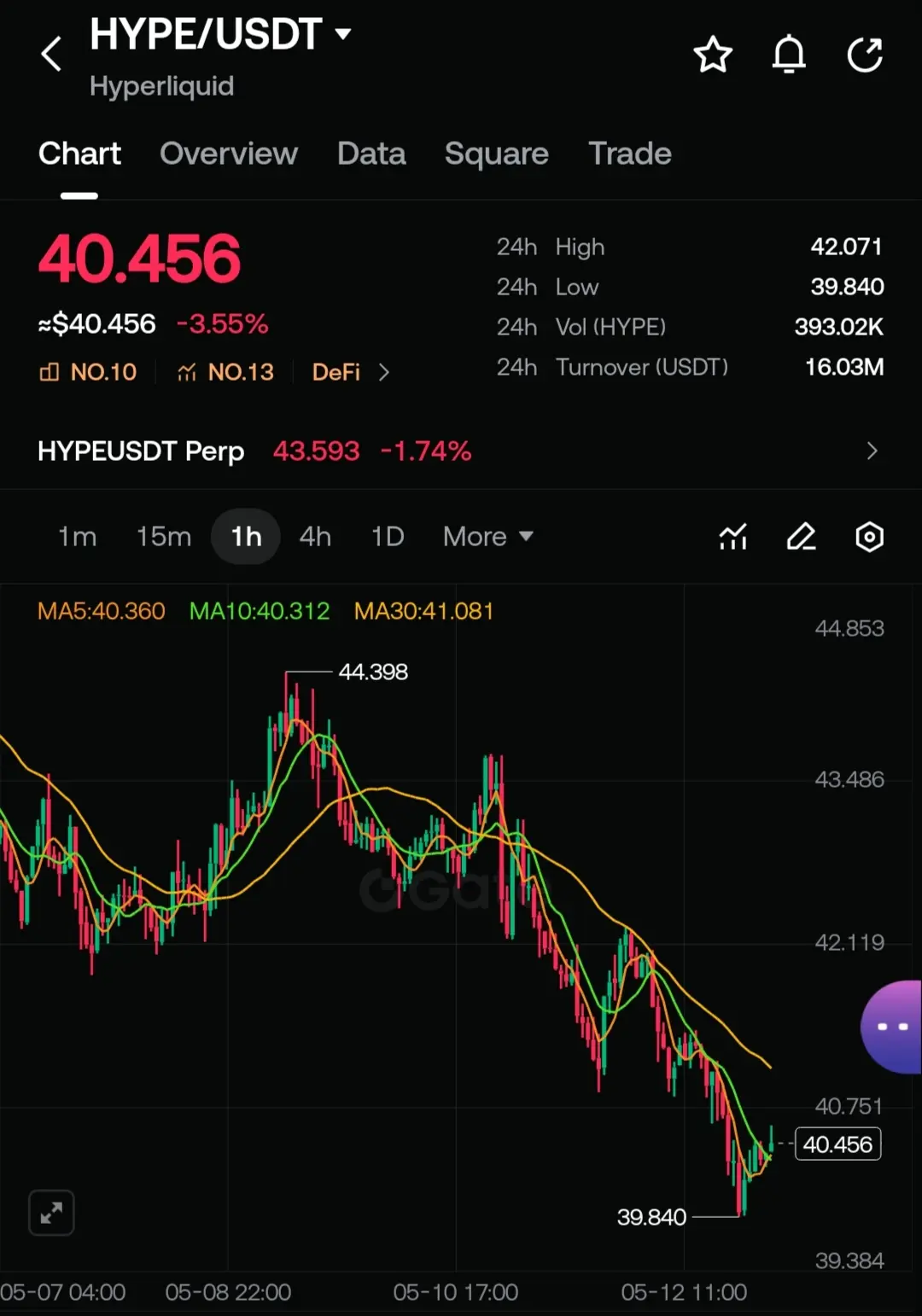Tap the chevron next to DeFi

(384, 372)
